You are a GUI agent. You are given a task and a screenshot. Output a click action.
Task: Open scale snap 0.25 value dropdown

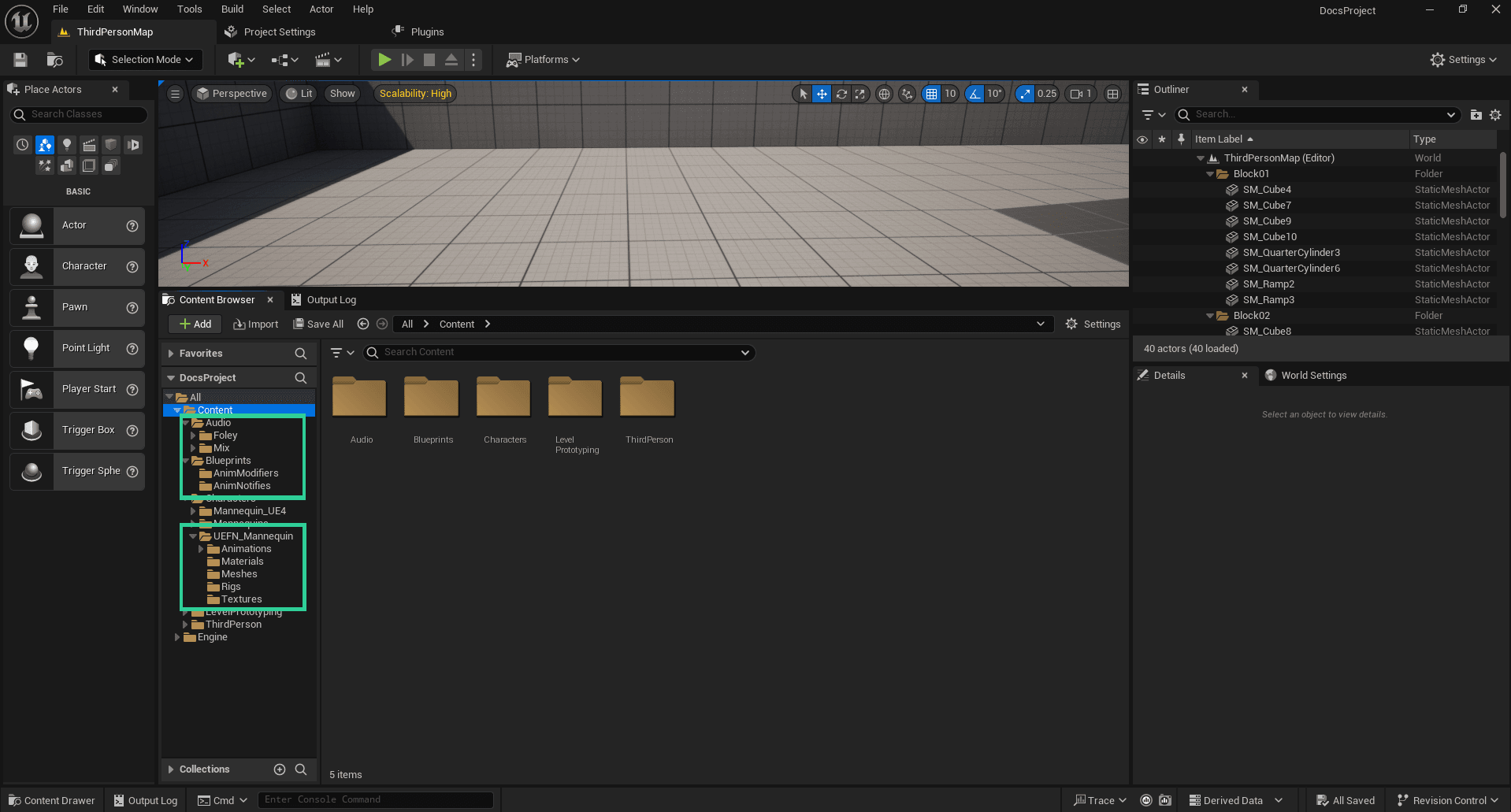[1047, 94]
